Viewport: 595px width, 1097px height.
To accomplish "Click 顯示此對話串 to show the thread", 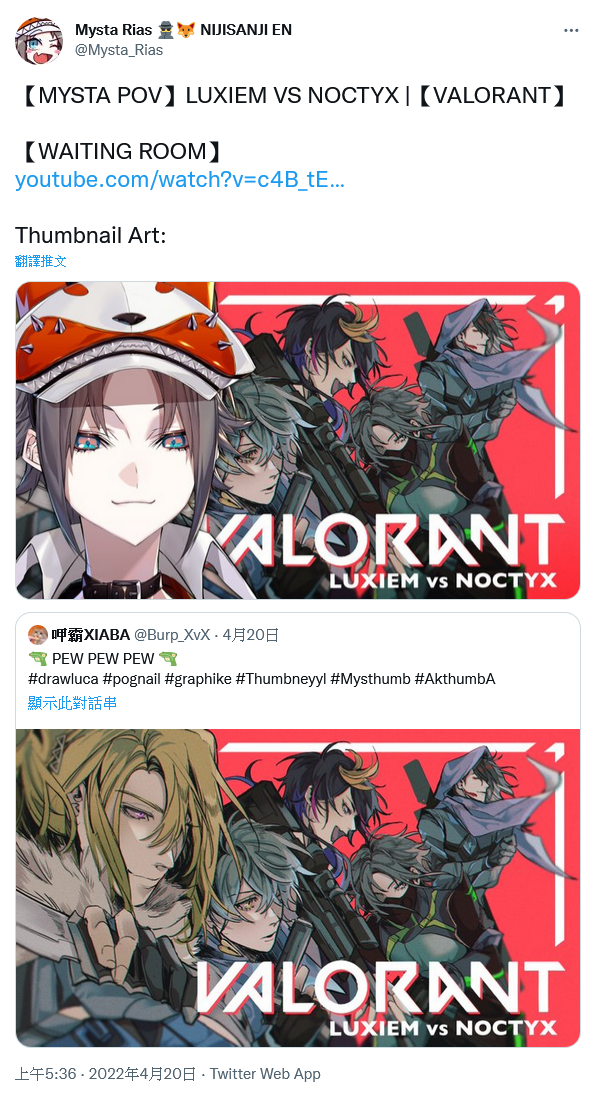I will click(72, 702).
